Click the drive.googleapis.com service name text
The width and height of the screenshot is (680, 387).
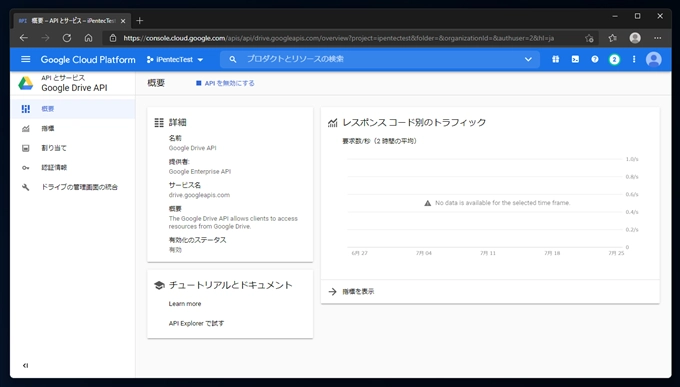coord(199,195)
